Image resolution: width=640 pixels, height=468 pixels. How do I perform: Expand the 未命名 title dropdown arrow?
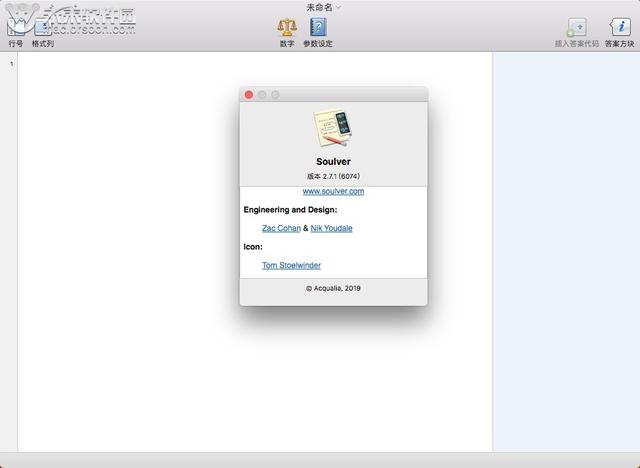click(x=338, y=7)
